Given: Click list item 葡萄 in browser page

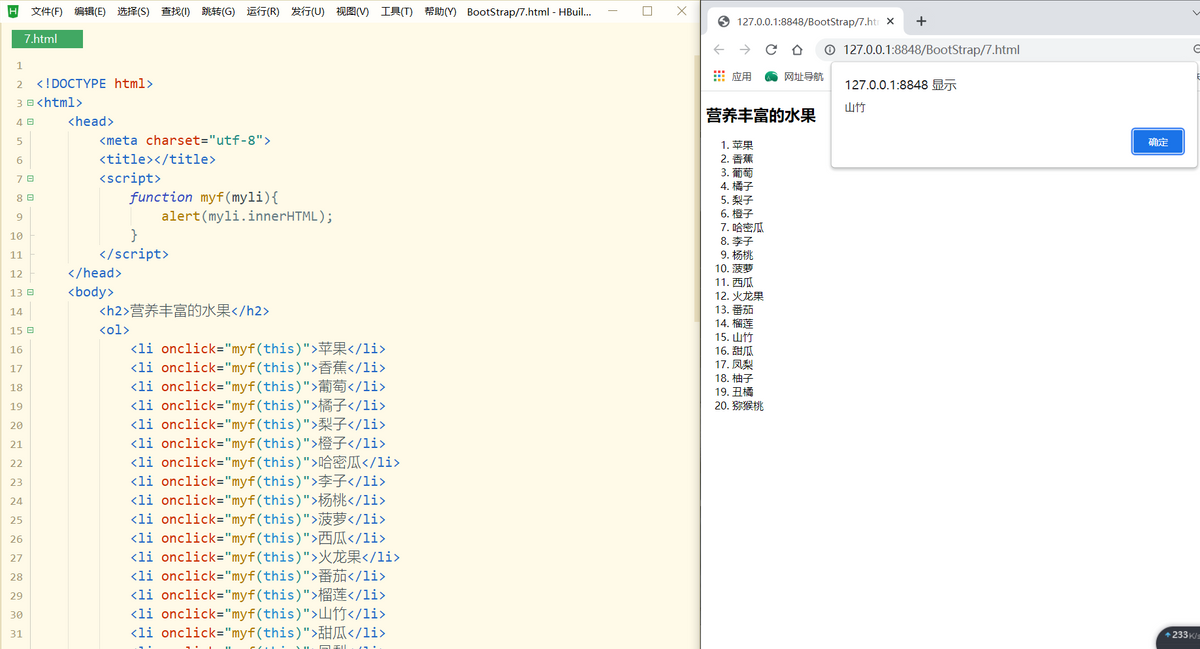Looking at the screenshot, I should click(742, 173).
